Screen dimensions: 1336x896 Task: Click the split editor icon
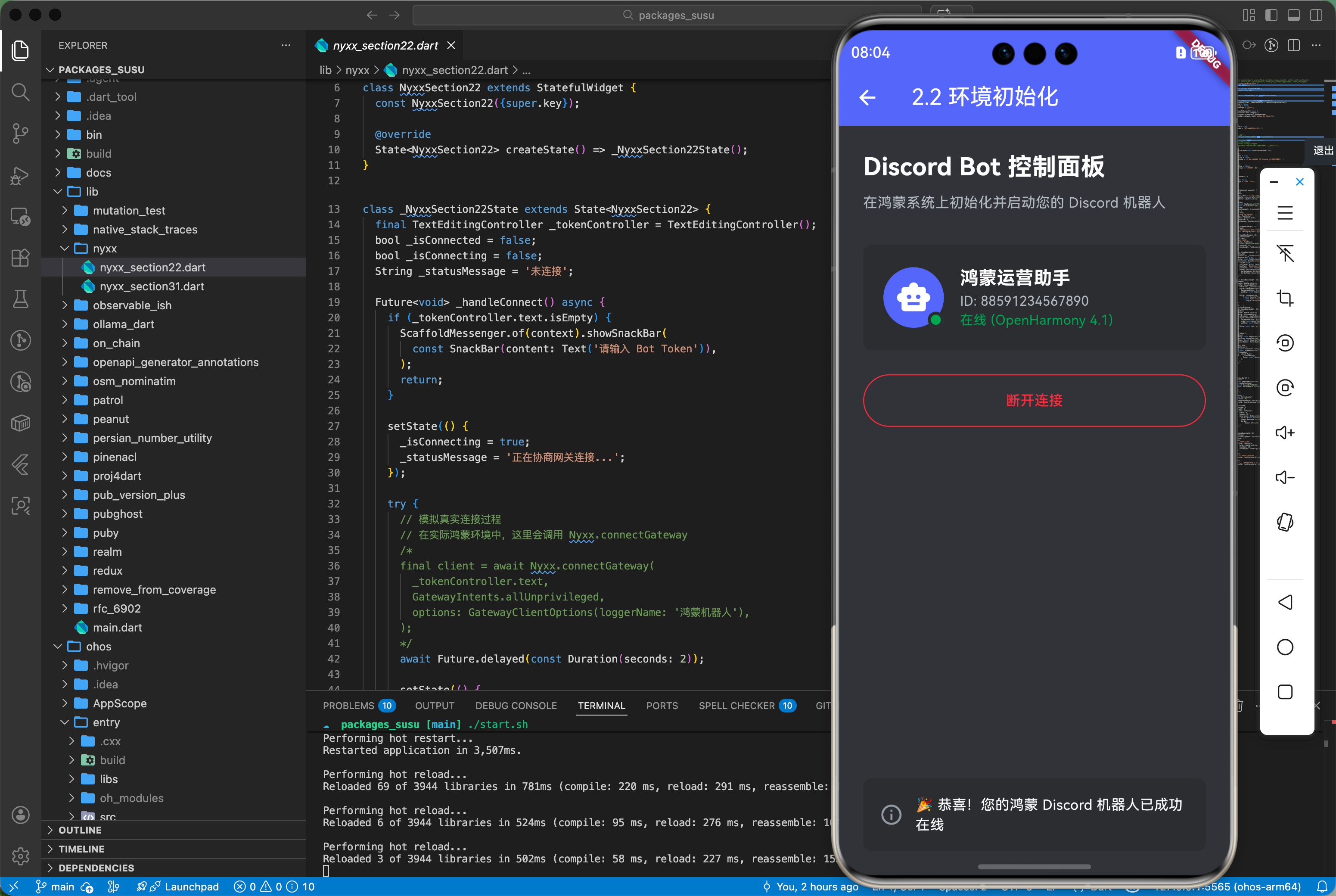click(x=1294, y=45)
